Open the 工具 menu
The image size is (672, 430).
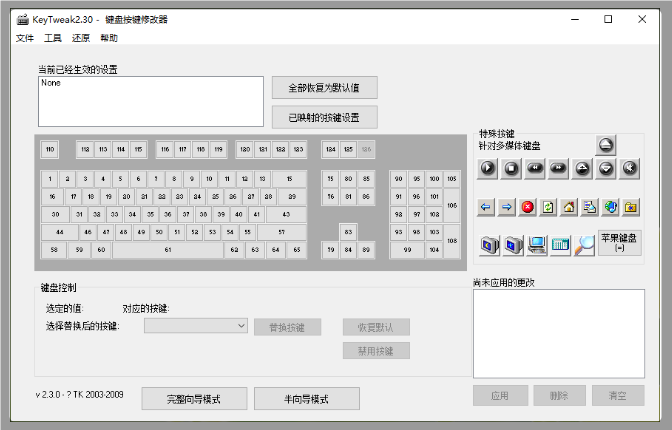click(53, 38)
